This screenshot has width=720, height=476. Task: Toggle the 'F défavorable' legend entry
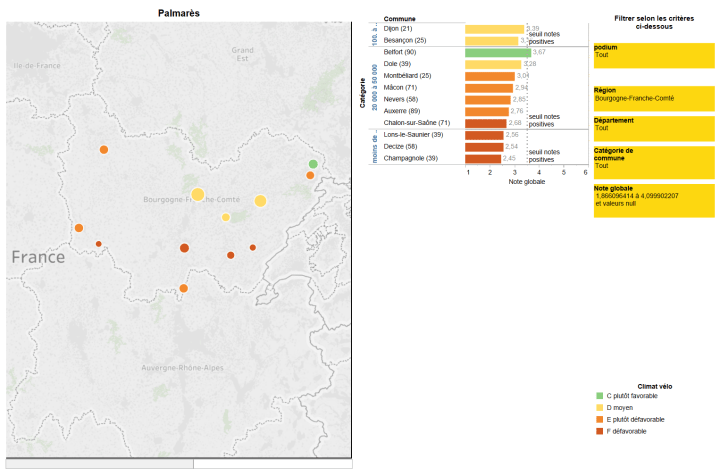click(623, 431)
